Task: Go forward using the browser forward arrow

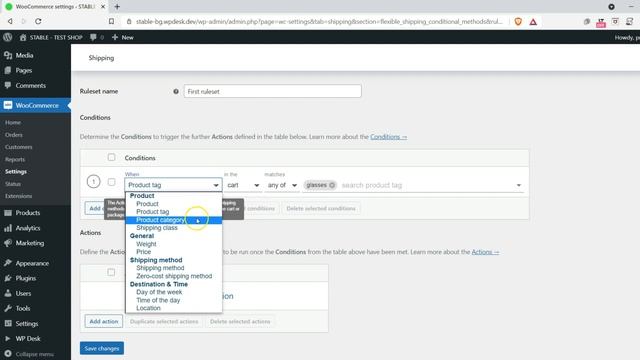Action: click(x=24, y=21)
